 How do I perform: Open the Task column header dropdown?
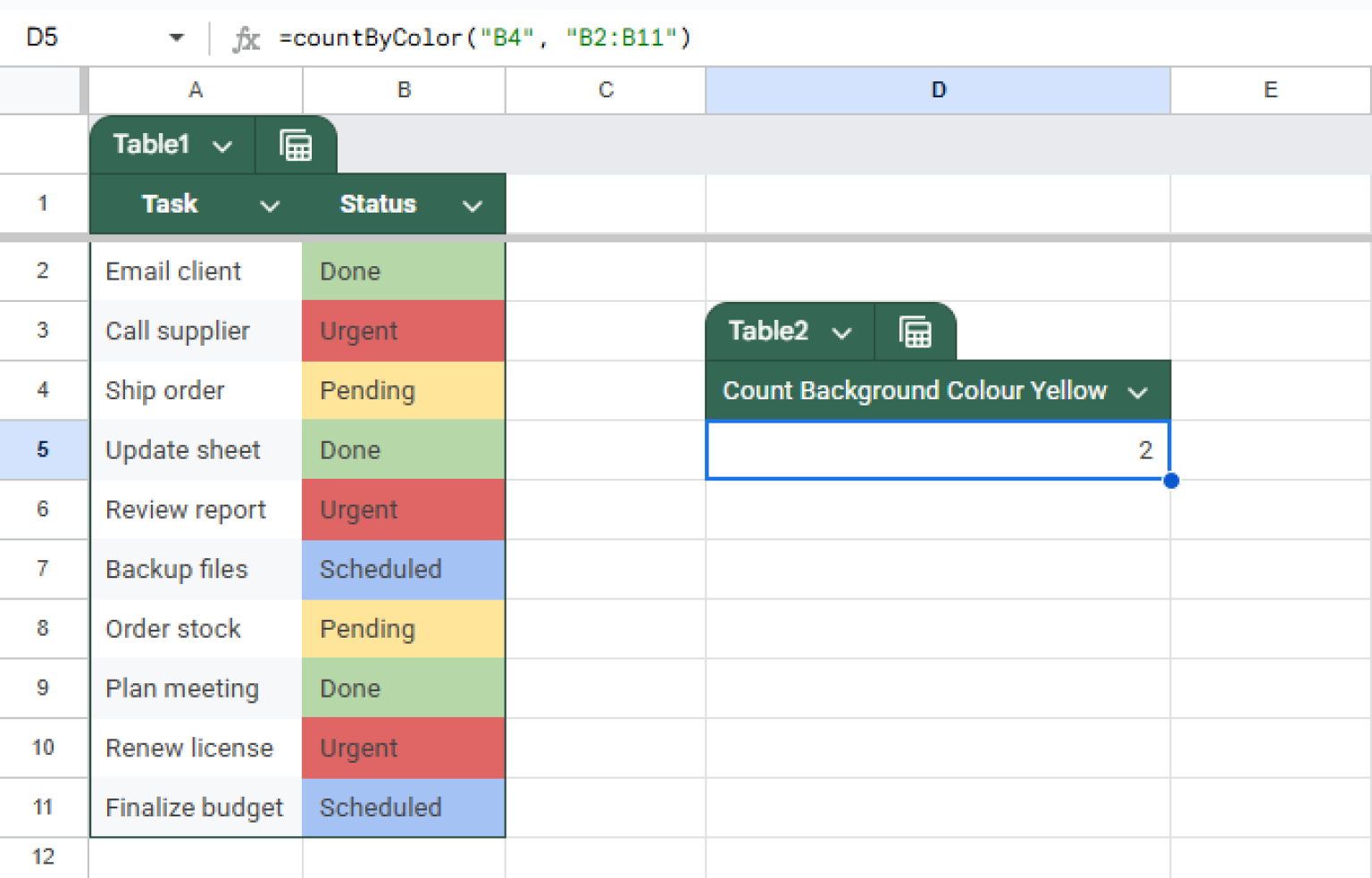271,204
